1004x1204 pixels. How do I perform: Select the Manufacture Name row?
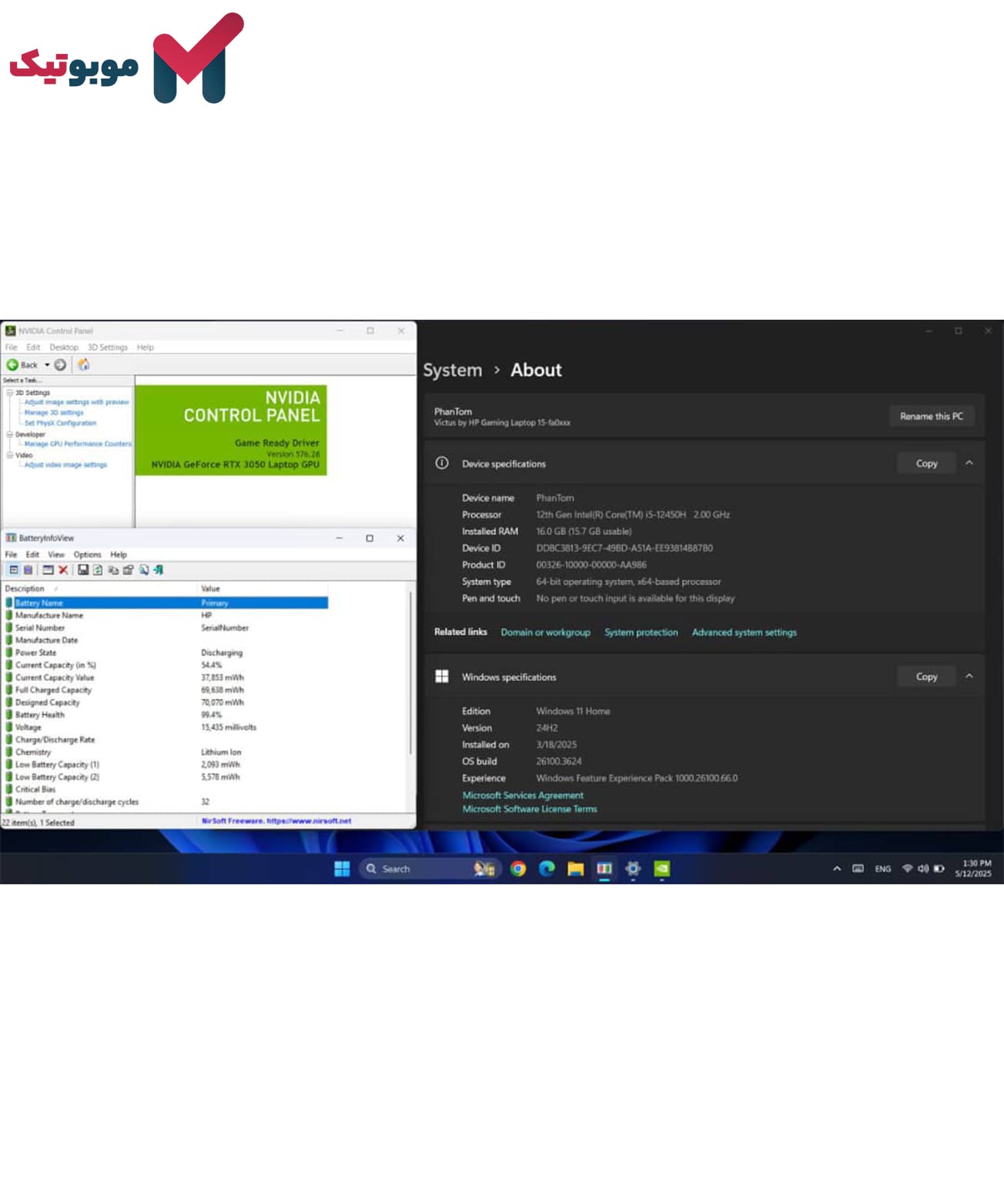(166, 615)
